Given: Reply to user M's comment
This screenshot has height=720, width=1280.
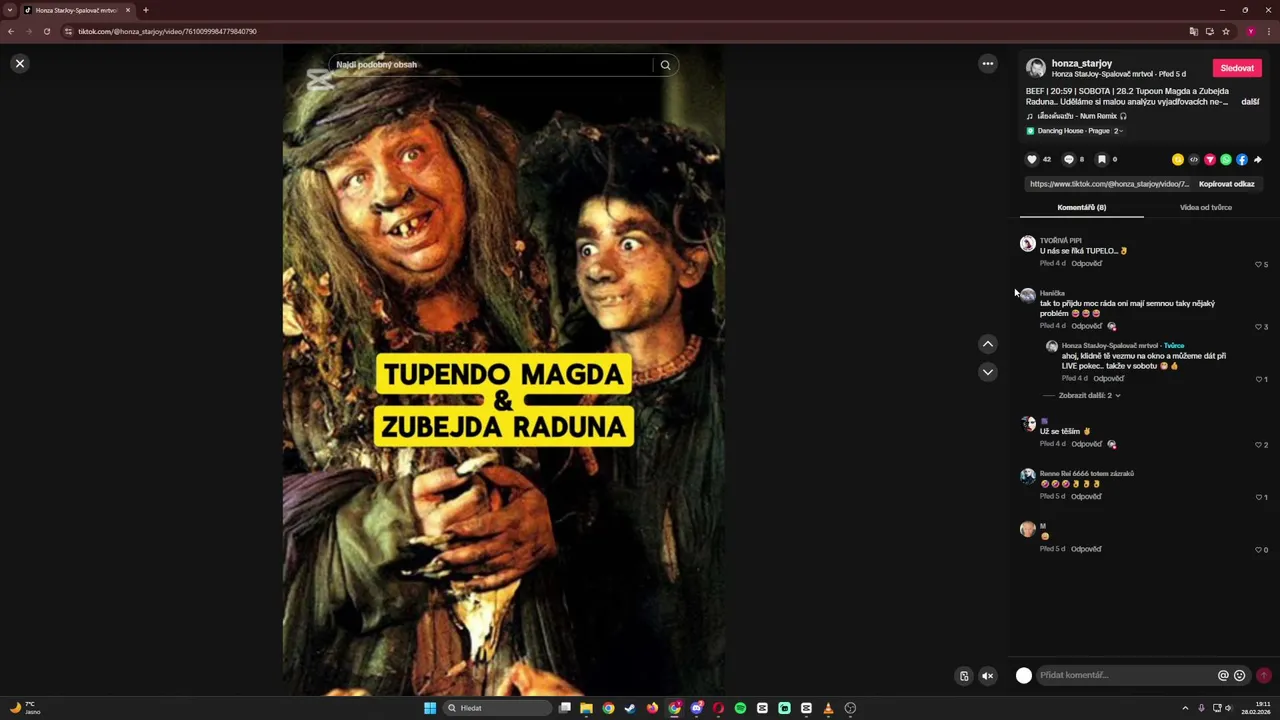Looking at the screenshot, I should pyautogui.click(x=1087, y=549).
